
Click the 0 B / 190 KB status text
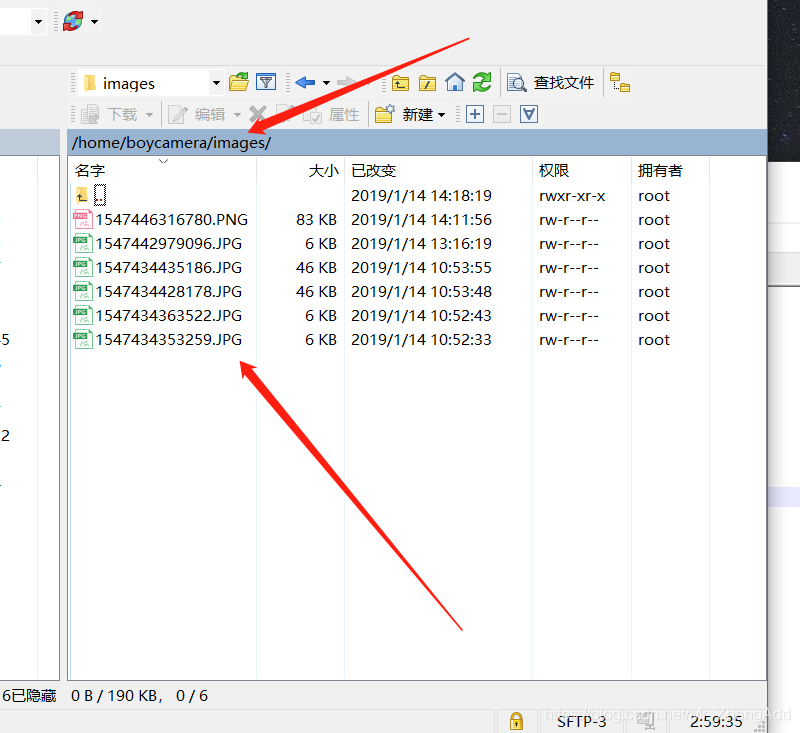pos(116,695)
